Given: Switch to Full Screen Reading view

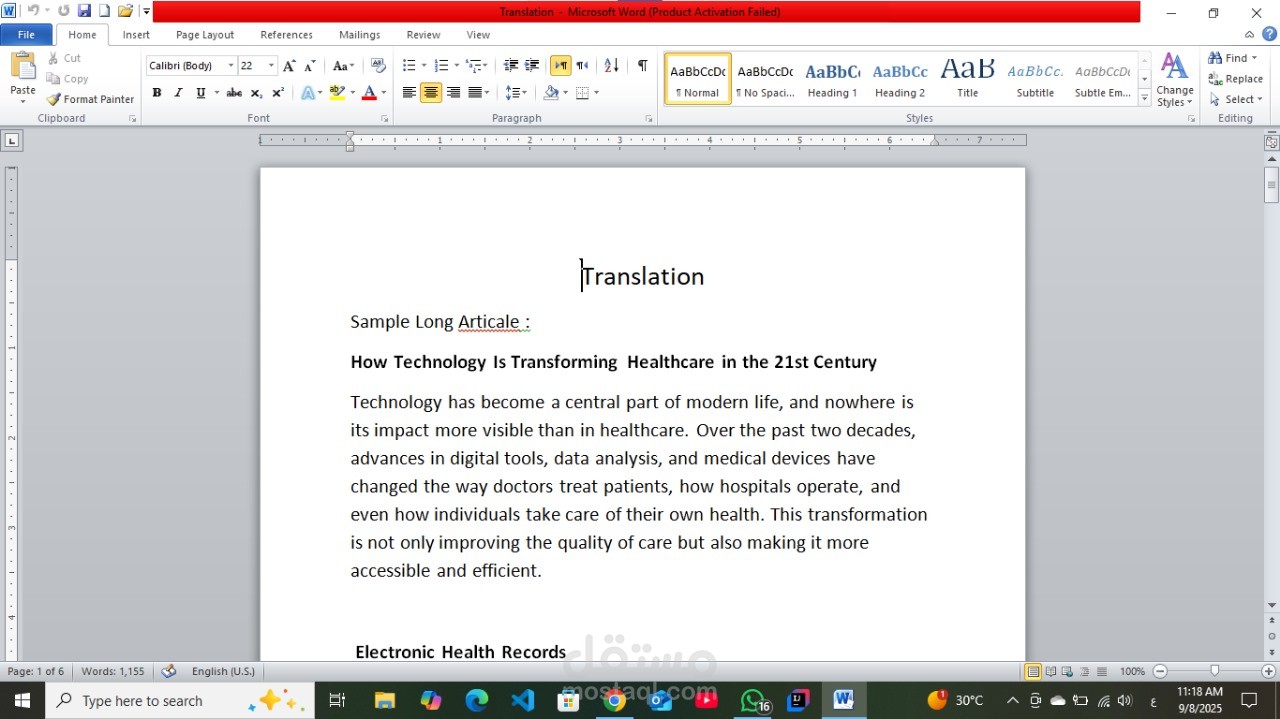Looking at the screenshot, I should coord(1050,671).
